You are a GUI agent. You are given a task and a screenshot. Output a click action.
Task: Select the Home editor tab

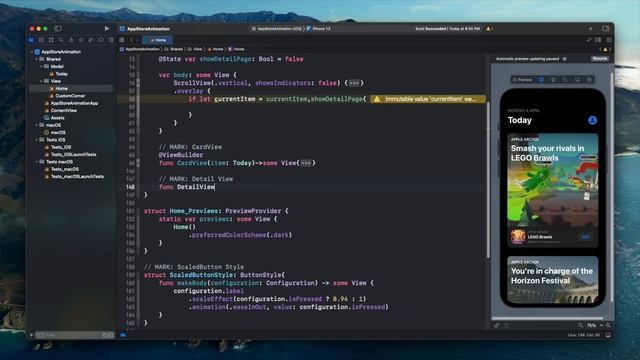(x=158, y=40)
